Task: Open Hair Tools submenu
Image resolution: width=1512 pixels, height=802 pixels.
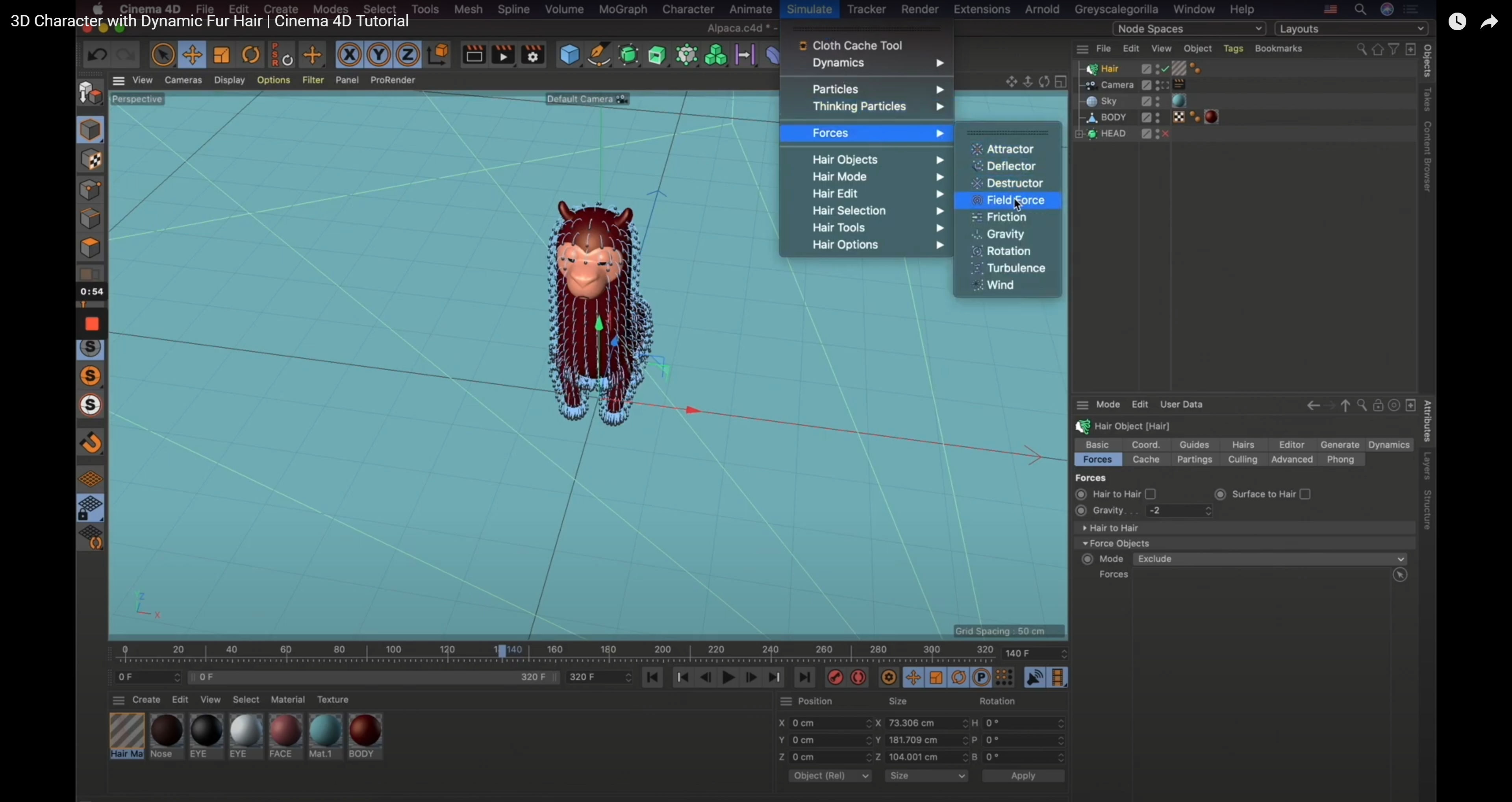Action: 866,227
